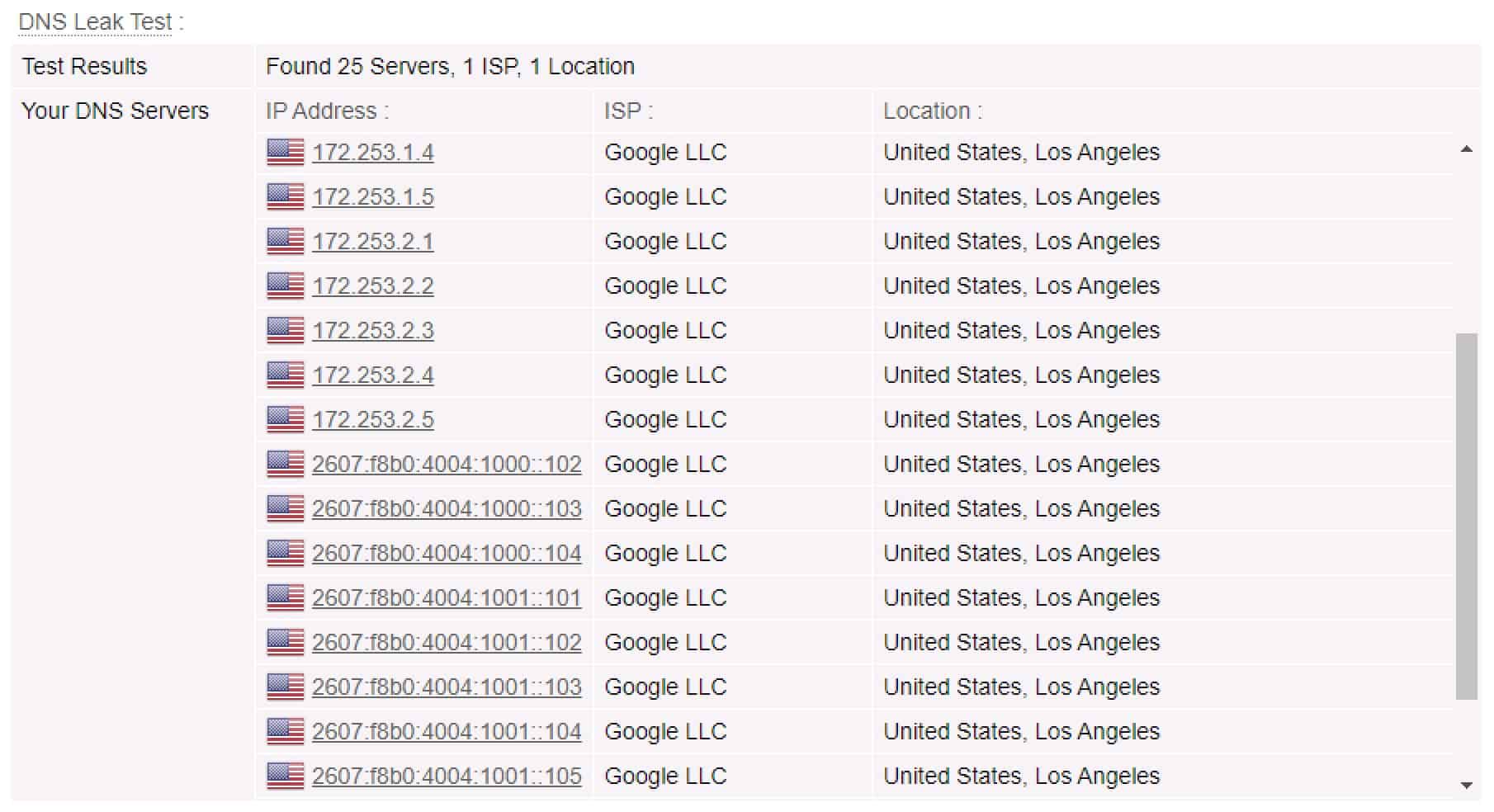Viewport: 1494px width, 812px height.
Task: Open the 2607:f8b0:4004:1001::103 link
Action: (x=447, y=687)
